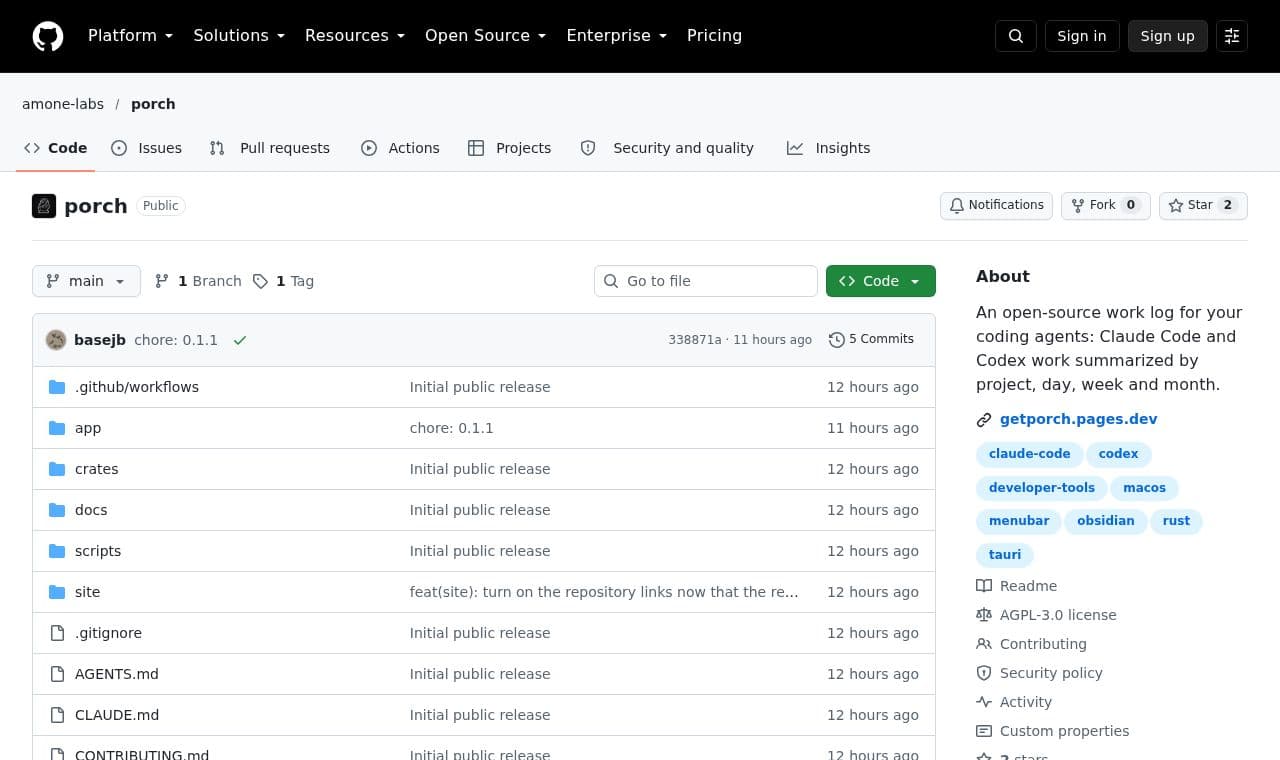Viewport: 1280px width, 760px height.
Task: Open the obsidian topic tag
Action: pos(1106,521)
